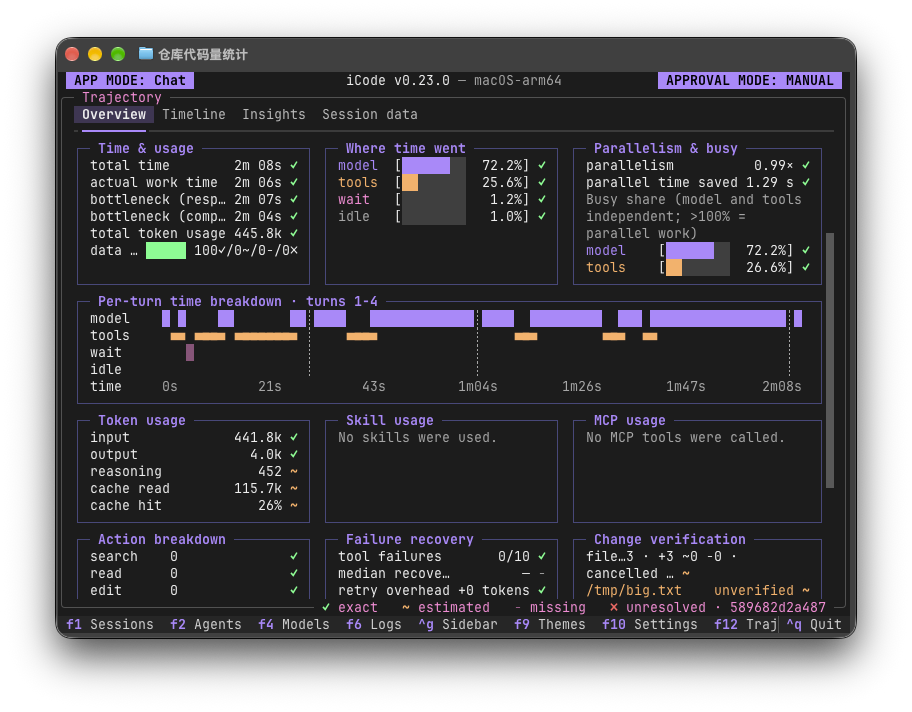Click the wait block in per-turn timeline
This screenshot has width=912, height=712.
(190, 353)
